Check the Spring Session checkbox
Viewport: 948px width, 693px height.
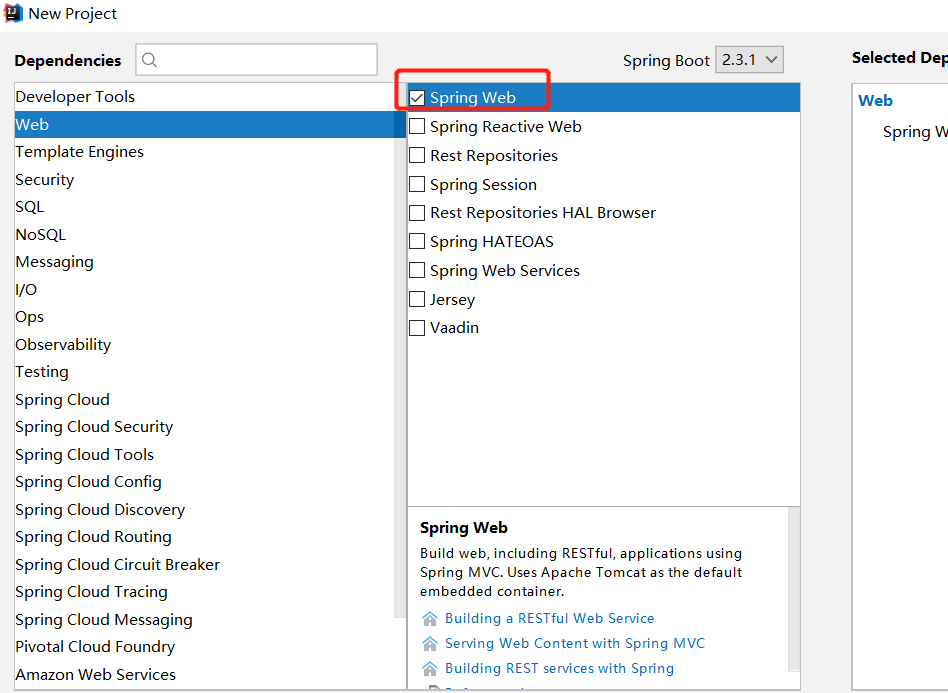pos(417,184)
